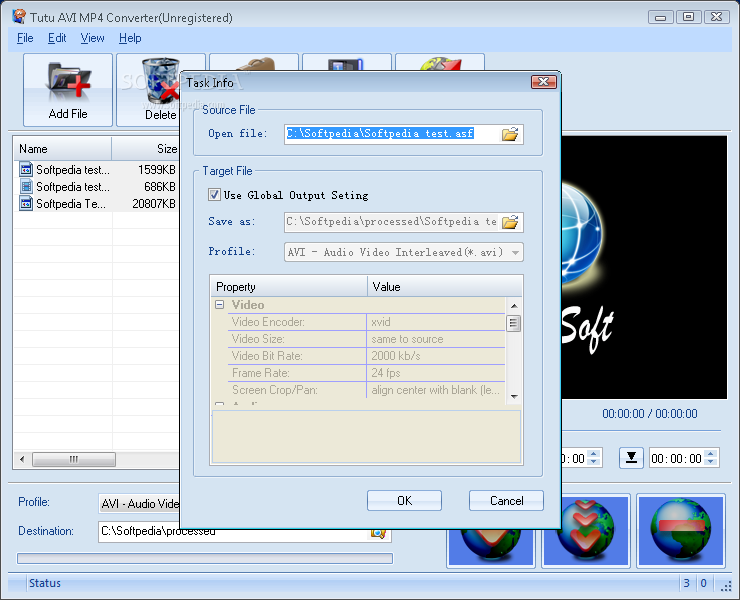740x600 pixels.
Task: Click the 20807KB size cell
Action: 154,203
